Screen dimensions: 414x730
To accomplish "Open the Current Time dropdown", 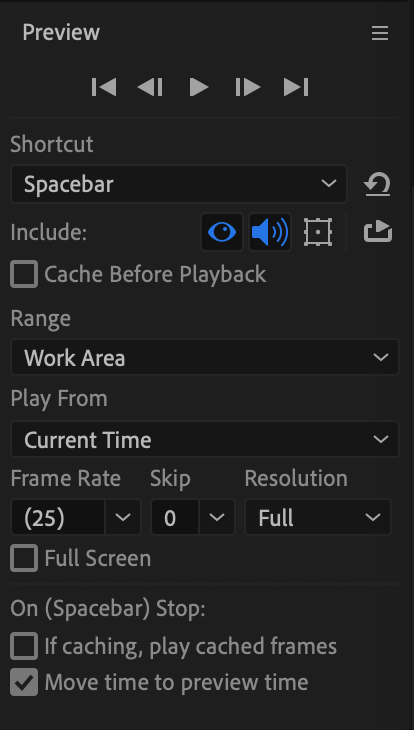I will (205, 439).
